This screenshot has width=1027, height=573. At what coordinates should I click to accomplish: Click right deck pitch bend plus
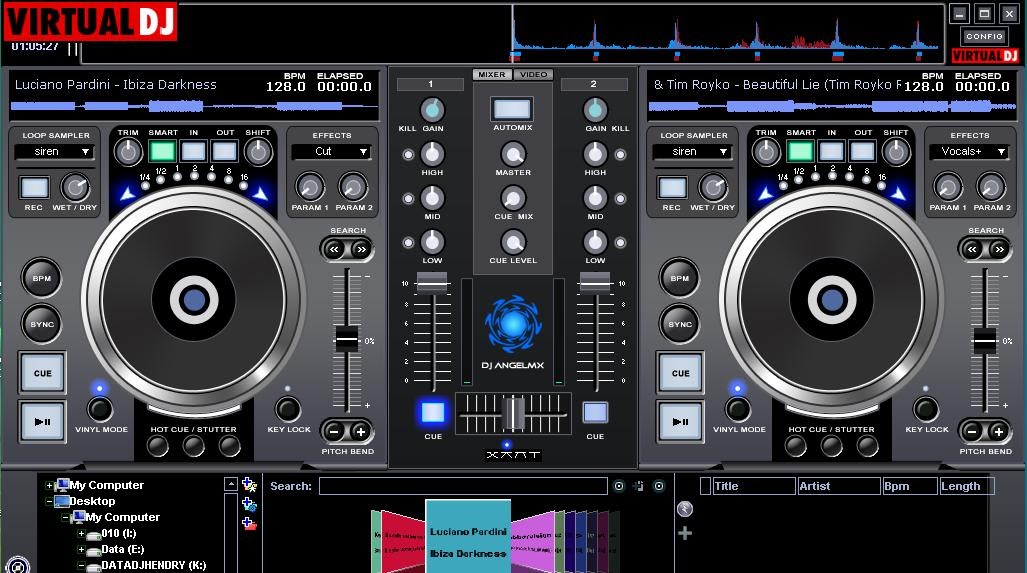[x=998, y=432]
